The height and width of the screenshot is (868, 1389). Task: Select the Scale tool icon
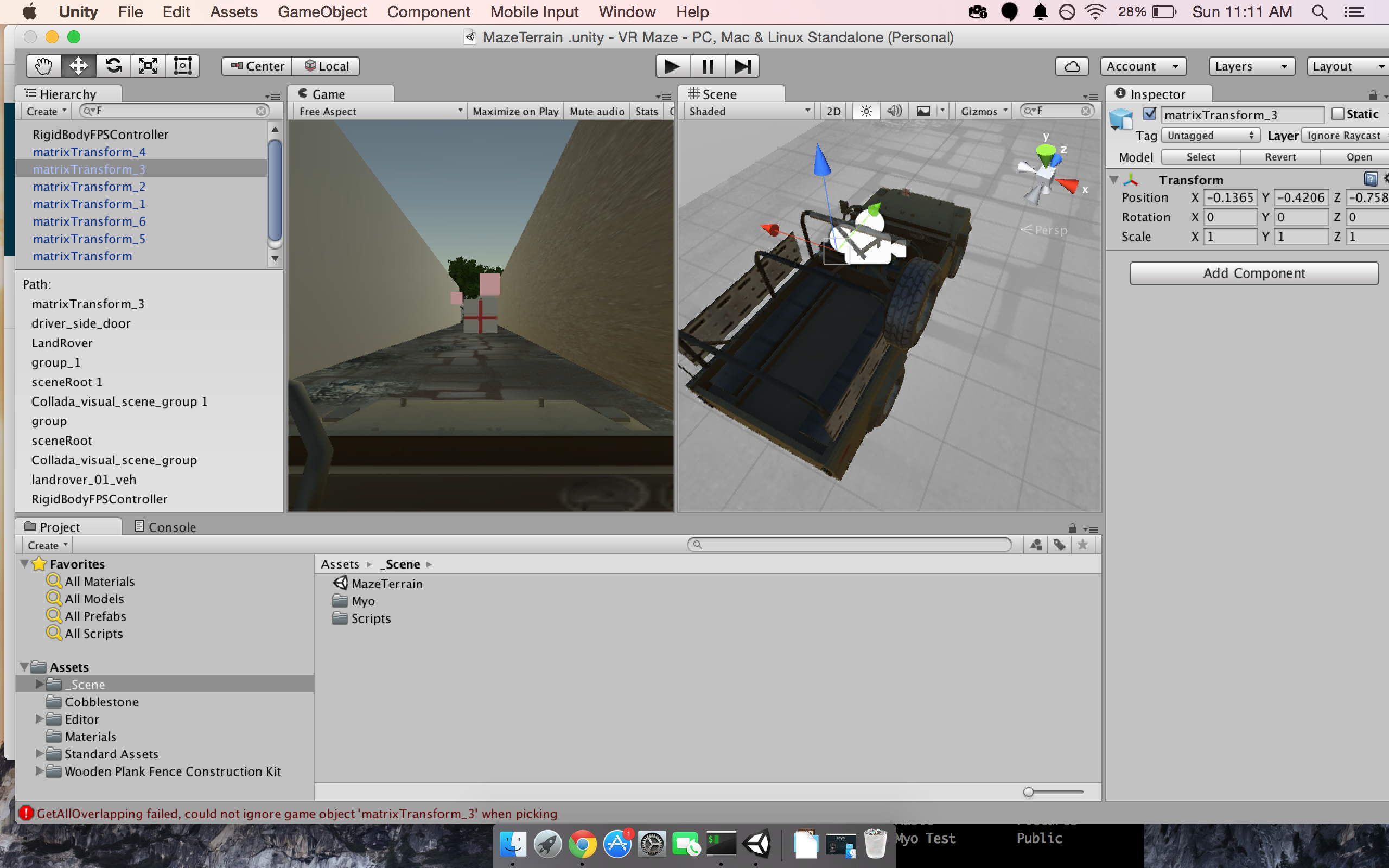[x=148, y=66]
